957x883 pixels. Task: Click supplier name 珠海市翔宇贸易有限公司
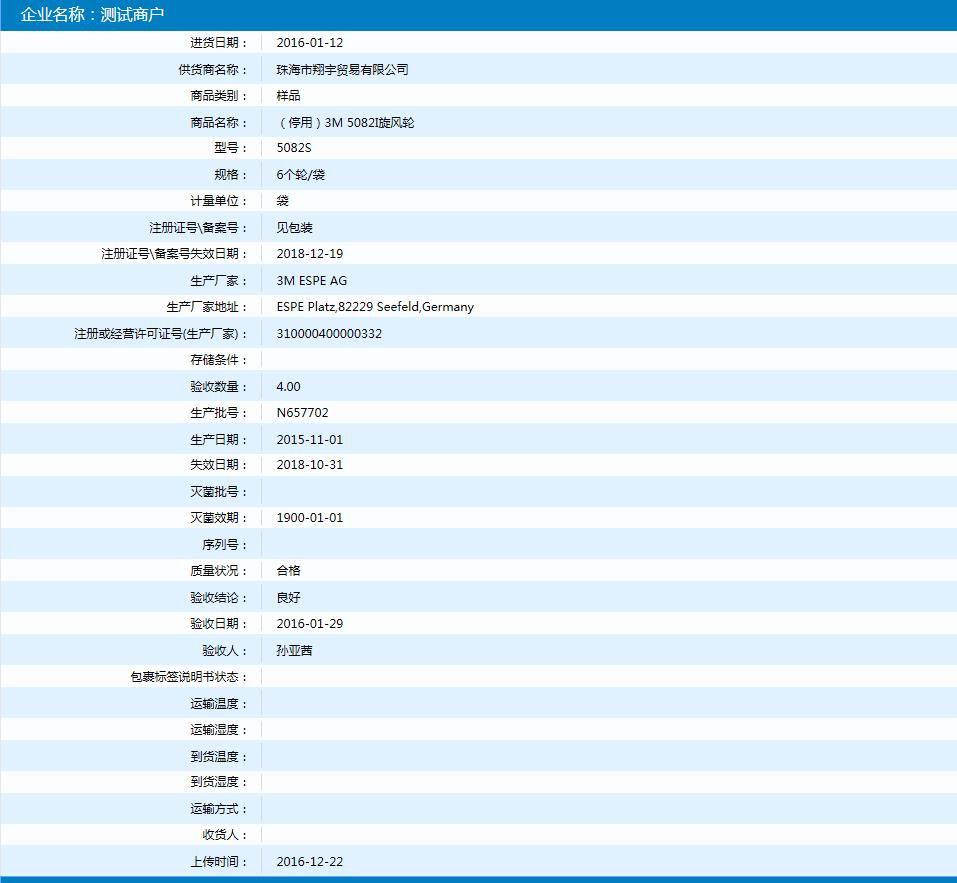(342, 70)
